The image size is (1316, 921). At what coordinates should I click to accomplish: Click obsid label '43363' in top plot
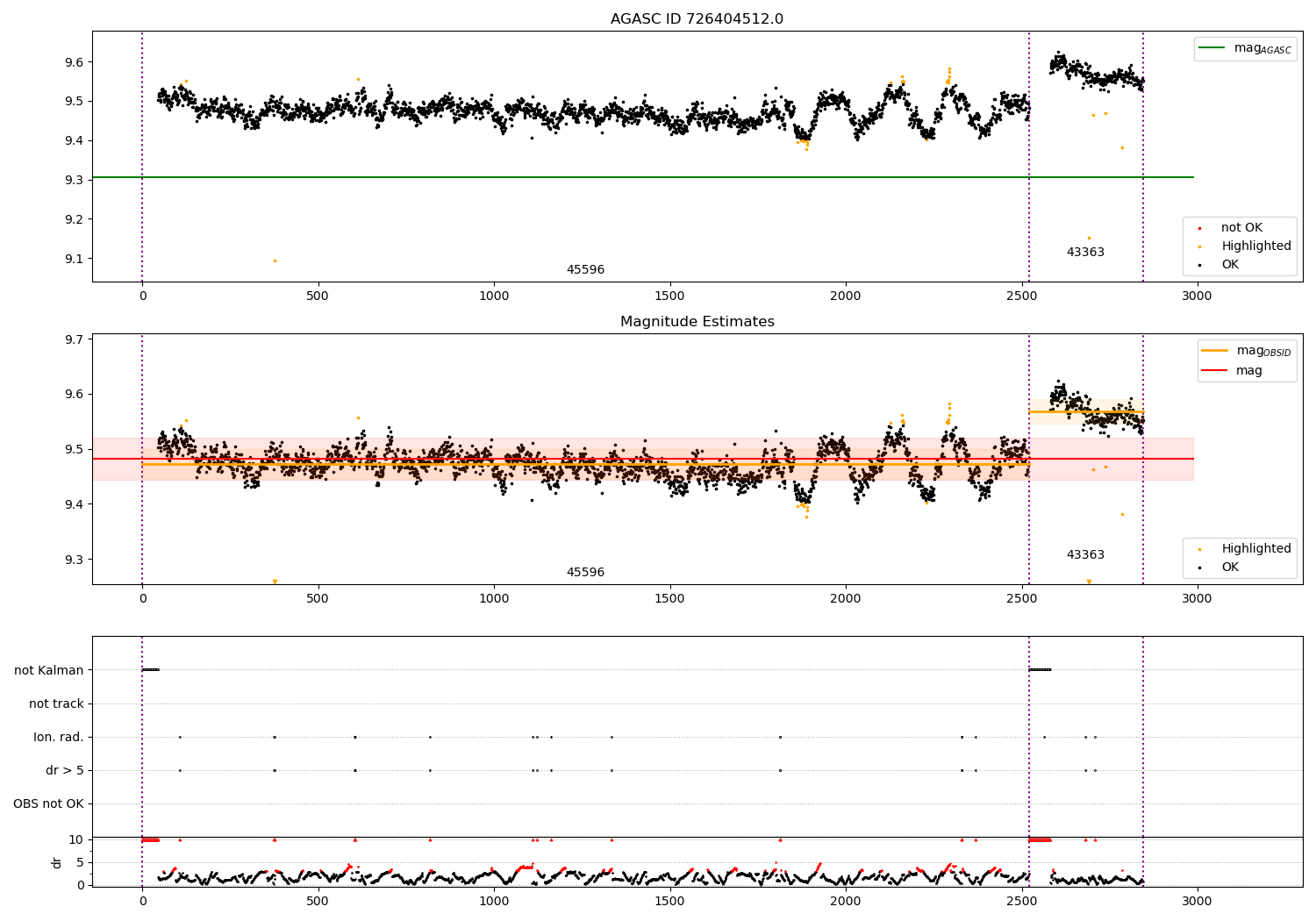(1085, 253)
